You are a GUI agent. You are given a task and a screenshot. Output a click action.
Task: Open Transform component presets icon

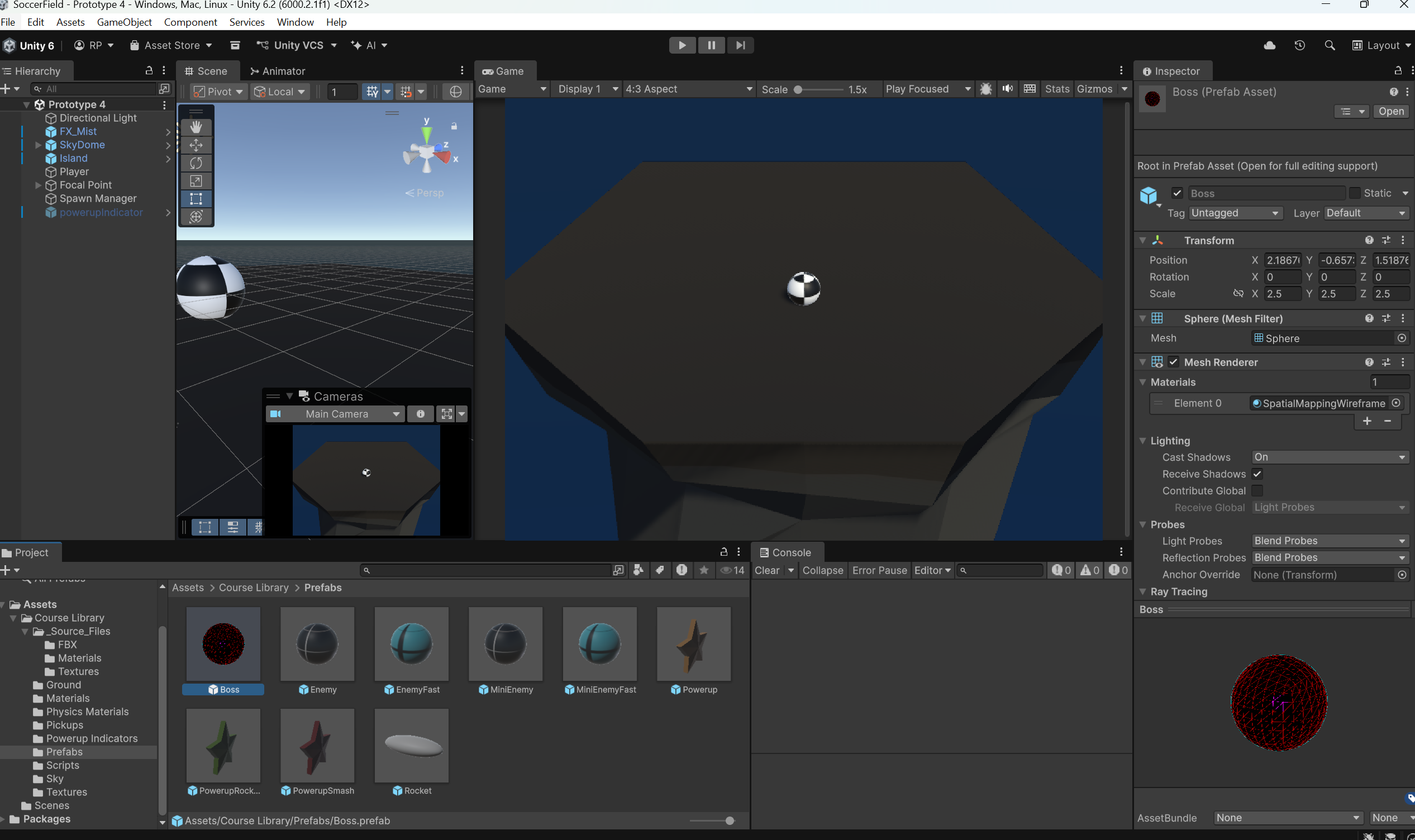click(1386, 240)
